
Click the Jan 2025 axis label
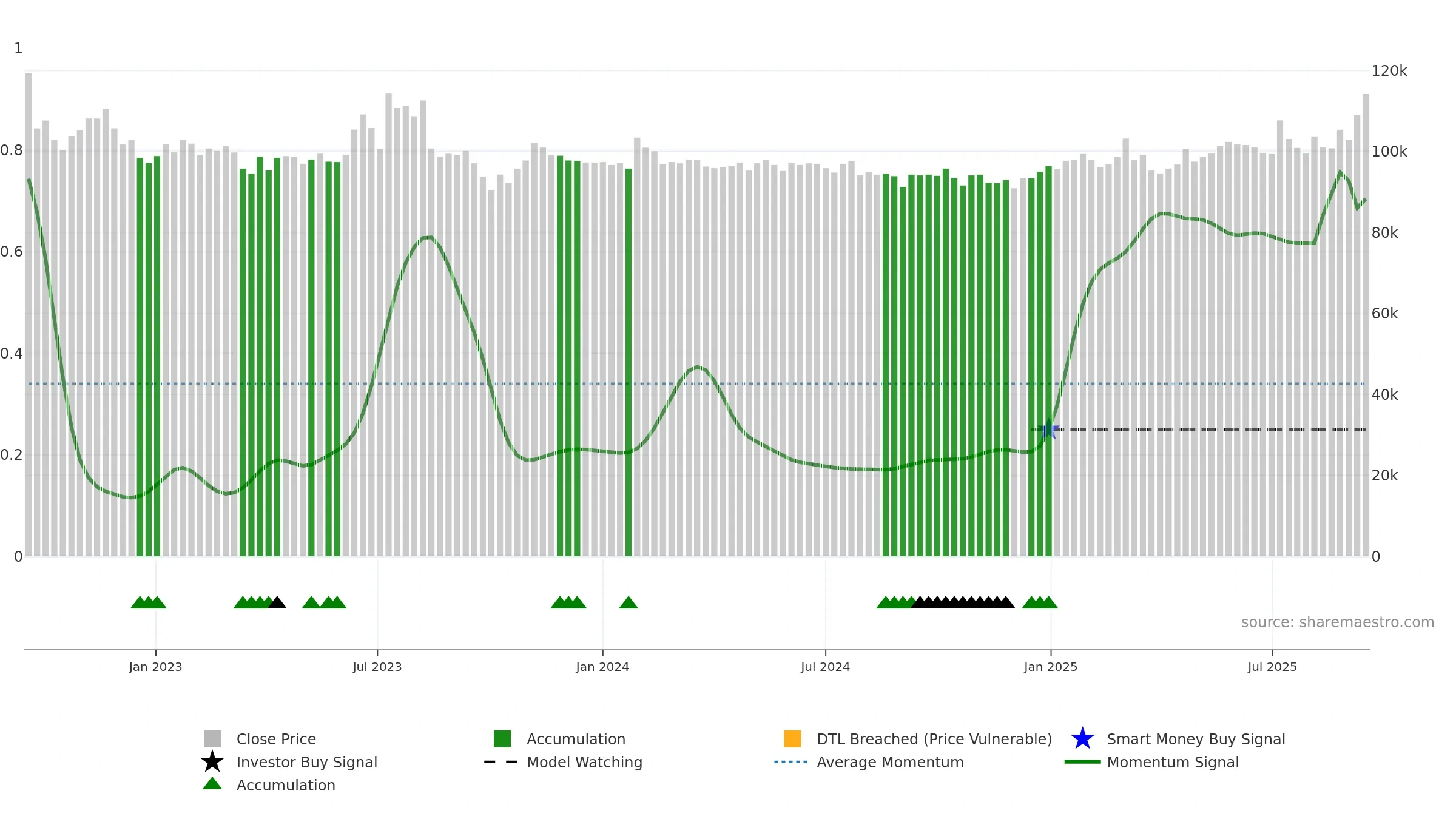pyautogui.click(x=1051, y=667)
